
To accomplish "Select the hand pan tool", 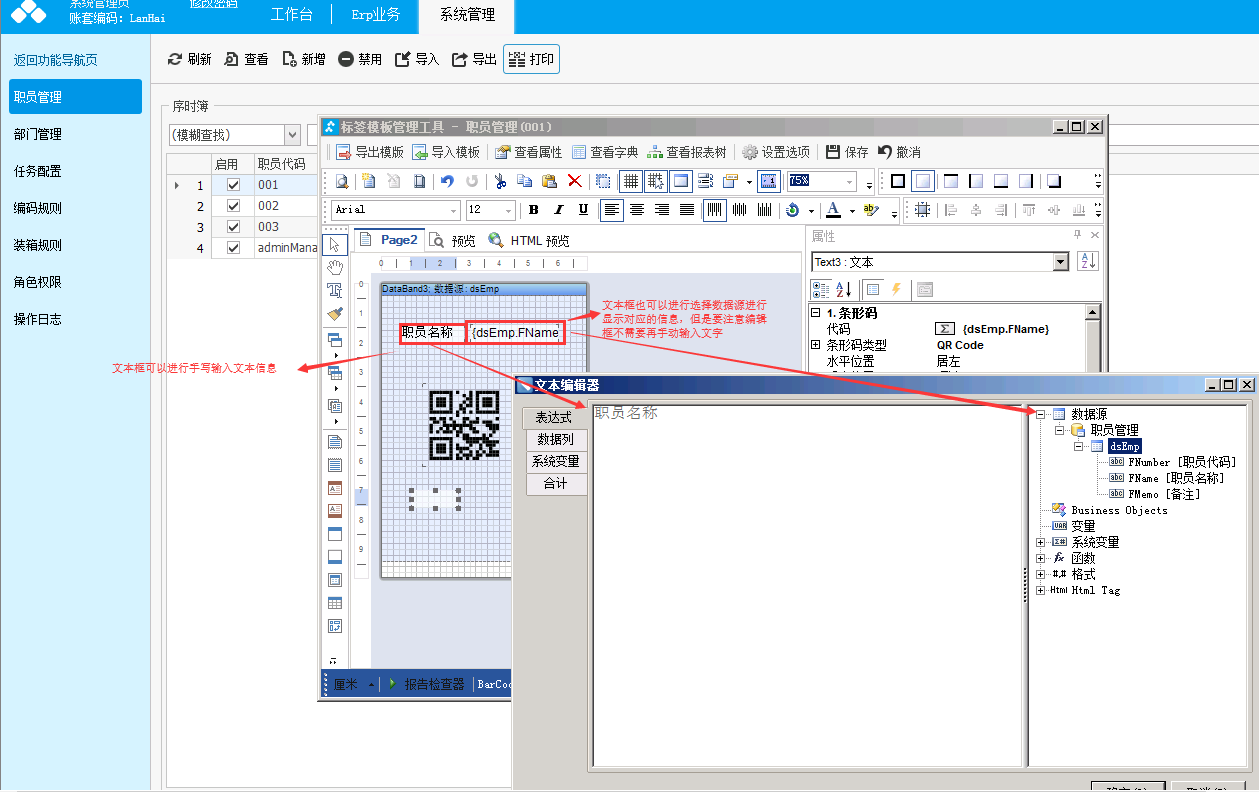I will click(x=335, y=266).
